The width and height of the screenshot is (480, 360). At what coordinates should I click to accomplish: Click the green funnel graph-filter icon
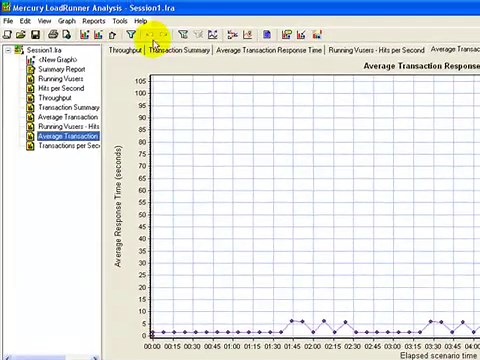tap(183, 34)
